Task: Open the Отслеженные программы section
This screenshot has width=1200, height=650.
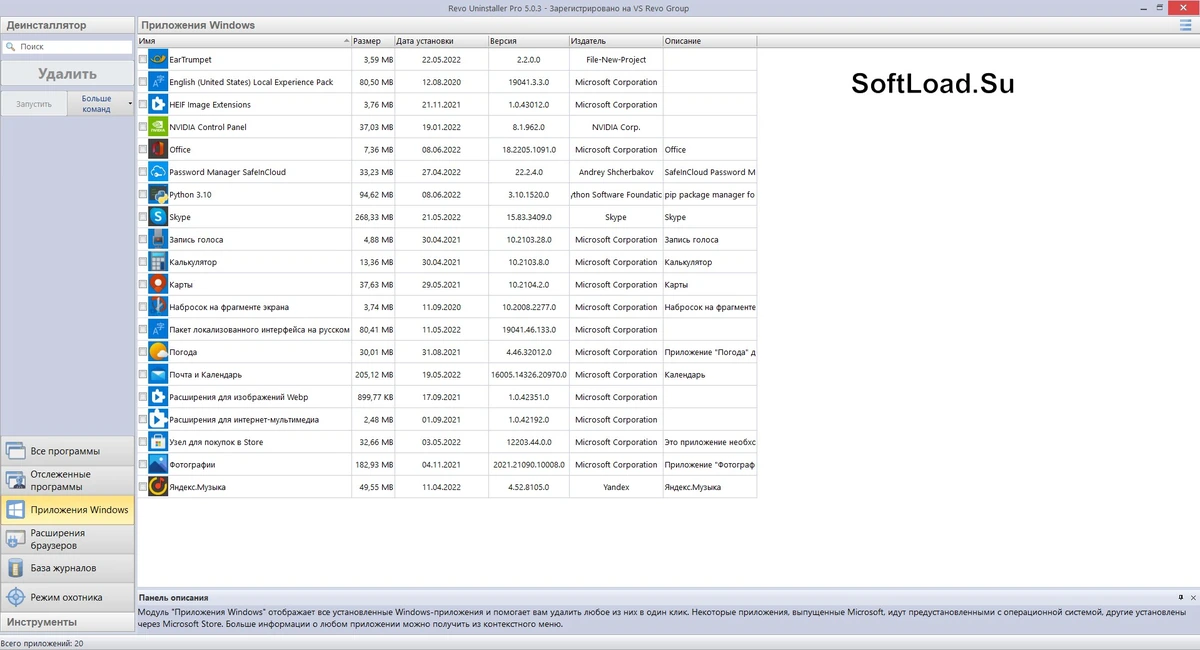Action: [x=67, y=480]
